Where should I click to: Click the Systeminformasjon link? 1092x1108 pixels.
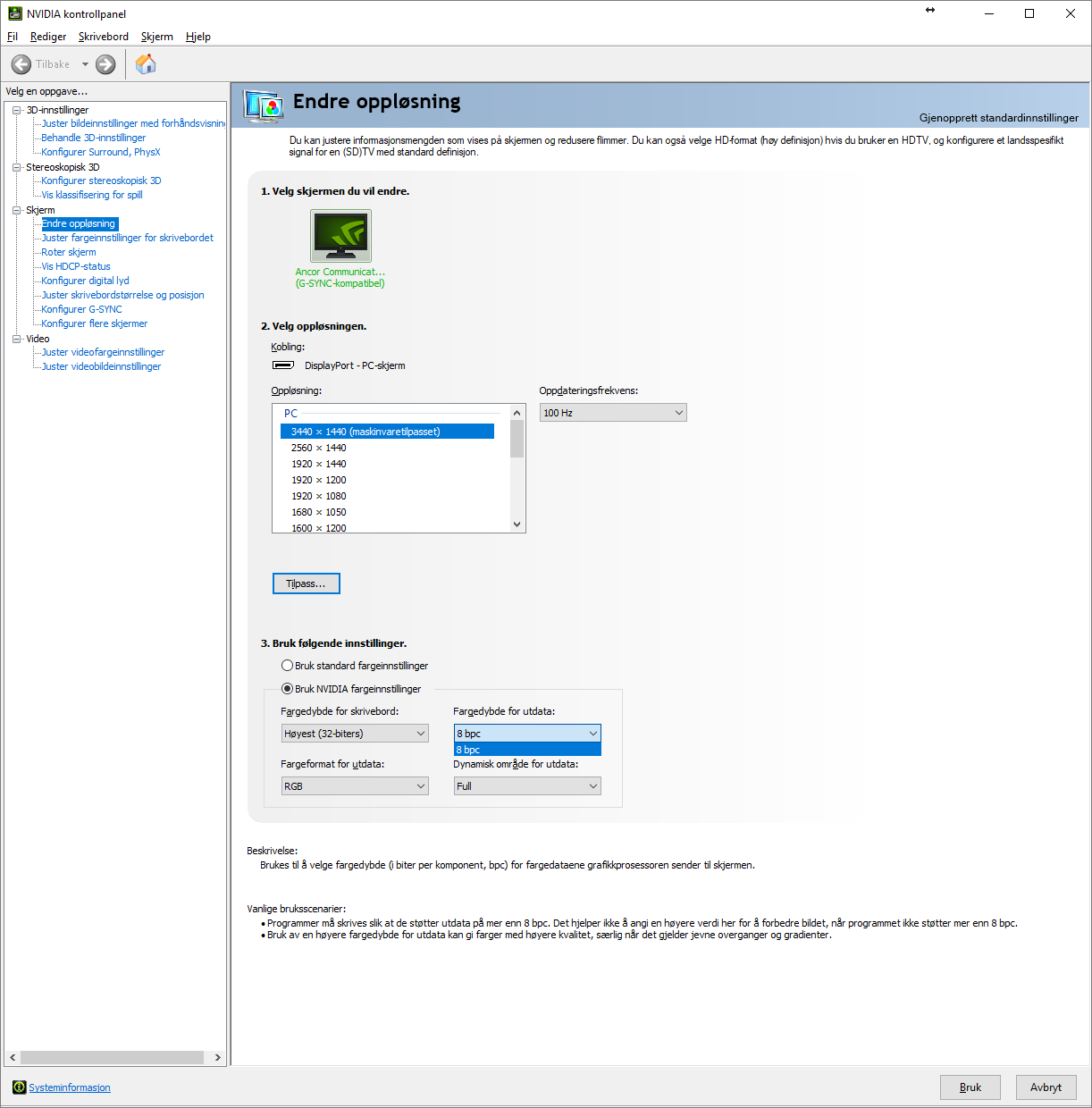[x=70, y=1087]
